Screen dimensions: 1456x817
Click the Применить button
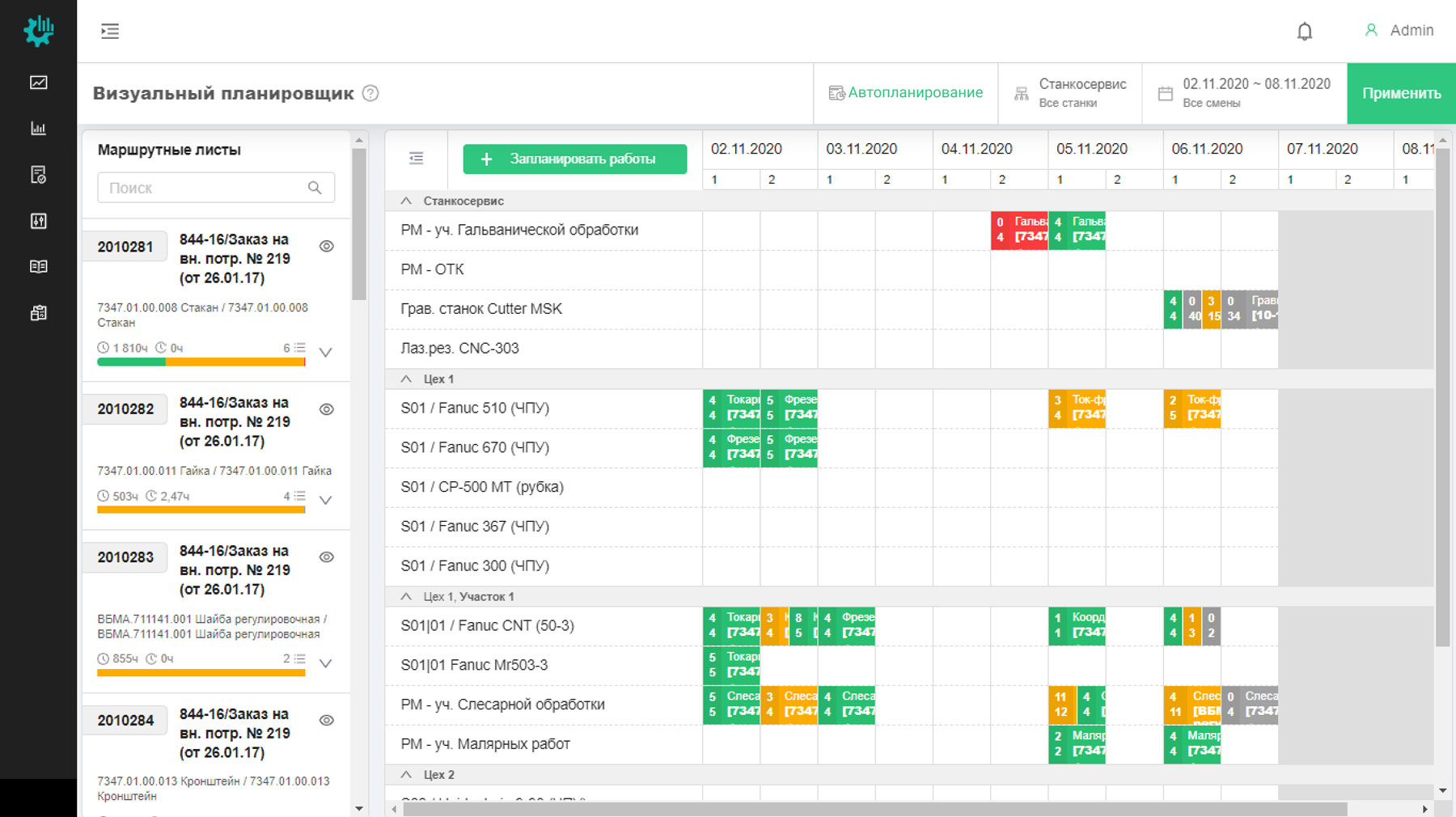(x=1401, y=93)
